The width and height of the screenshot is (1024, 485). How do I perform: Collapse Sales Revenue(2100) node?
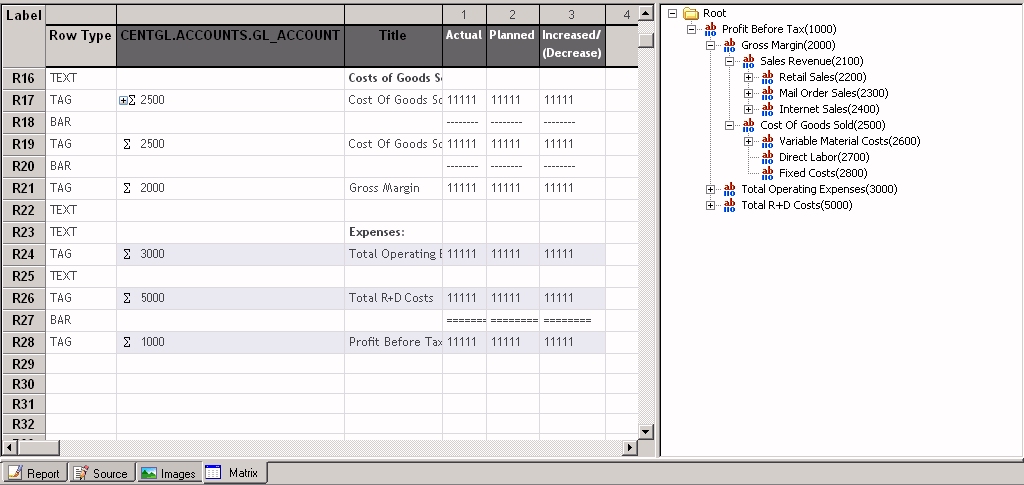pyautogui.click(x=729, y=61)
